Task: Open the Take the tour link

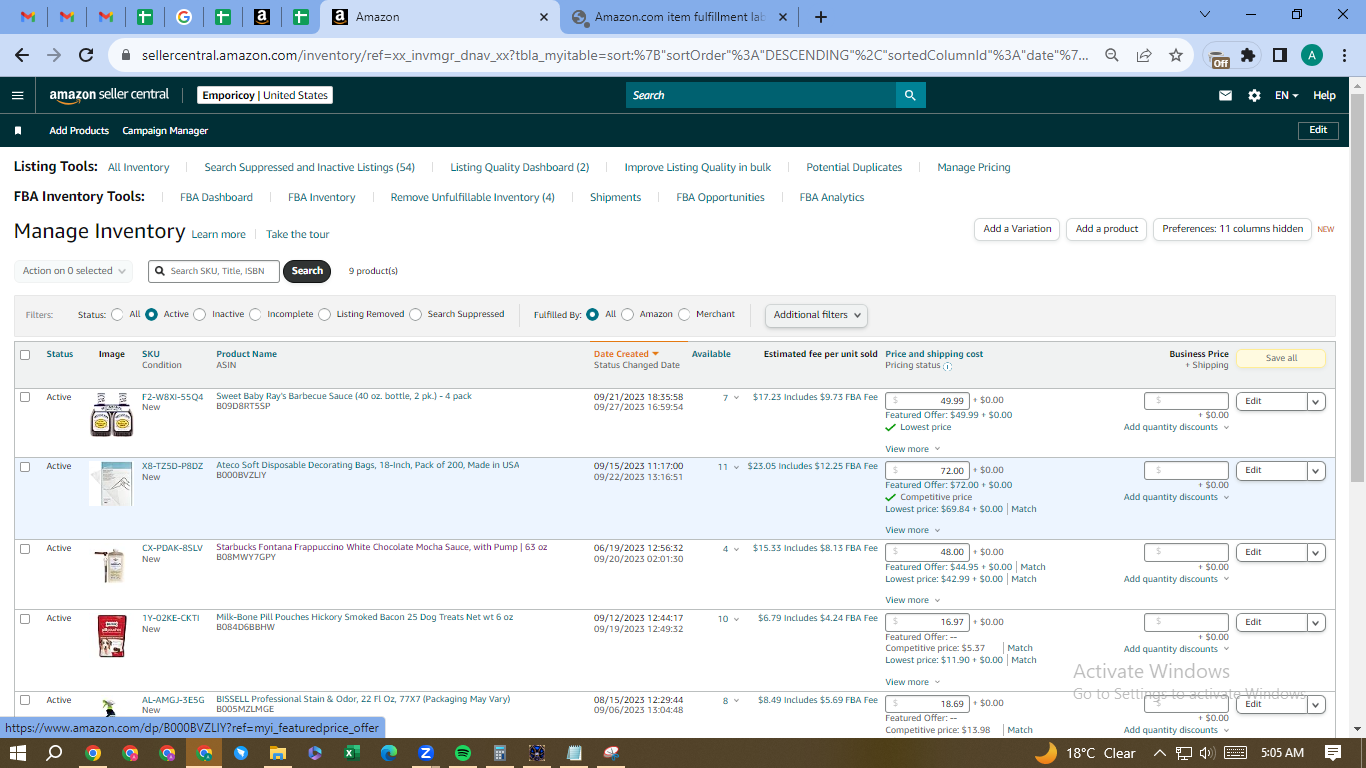Action: coord(297,235)
